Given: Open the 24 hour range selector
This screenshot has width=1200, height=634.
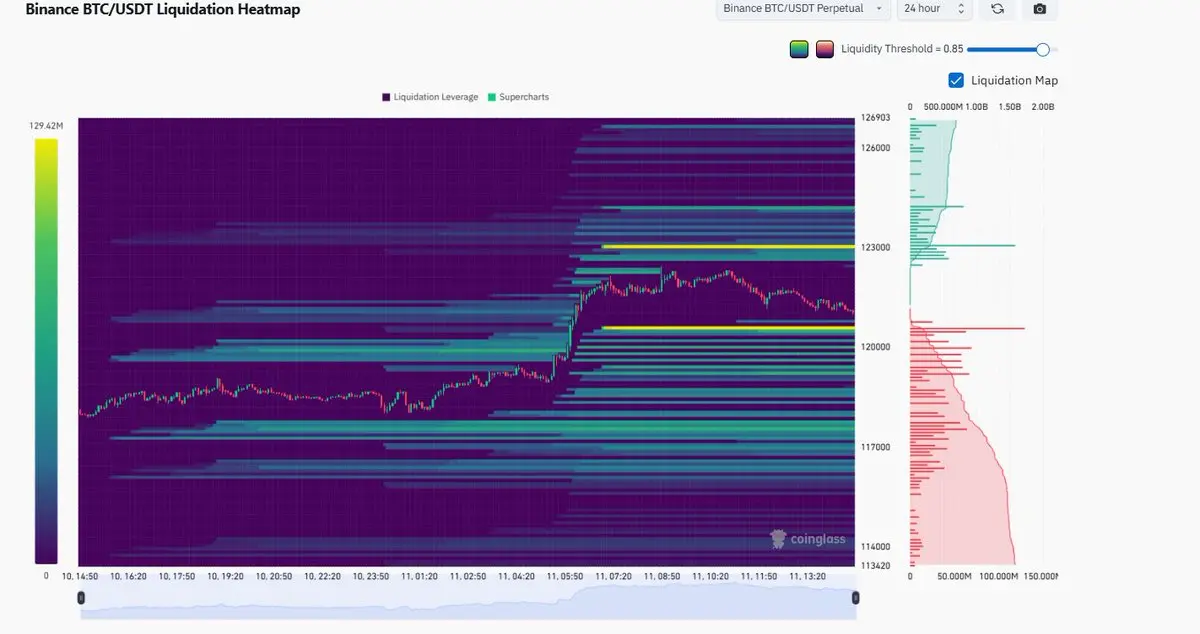Looking at the screenshot, I should coord(935,9).
